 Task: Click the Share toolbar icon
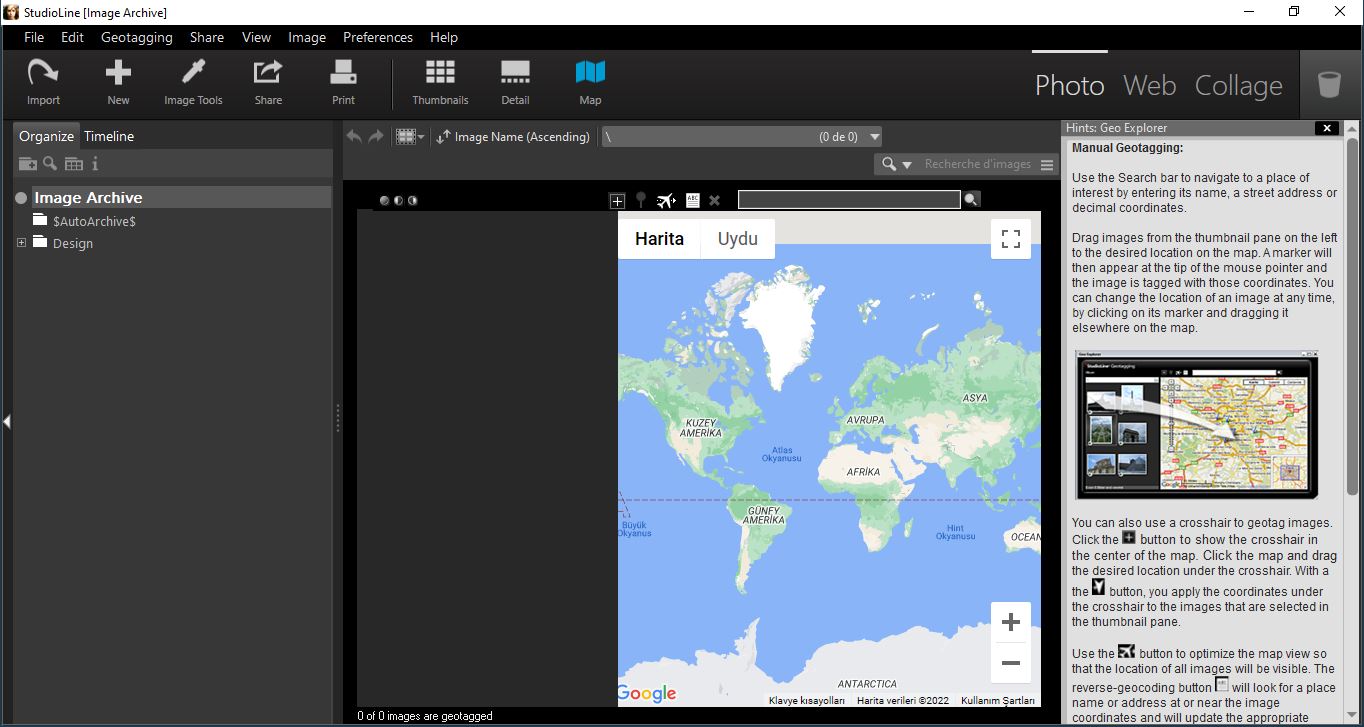pos(268,81)
